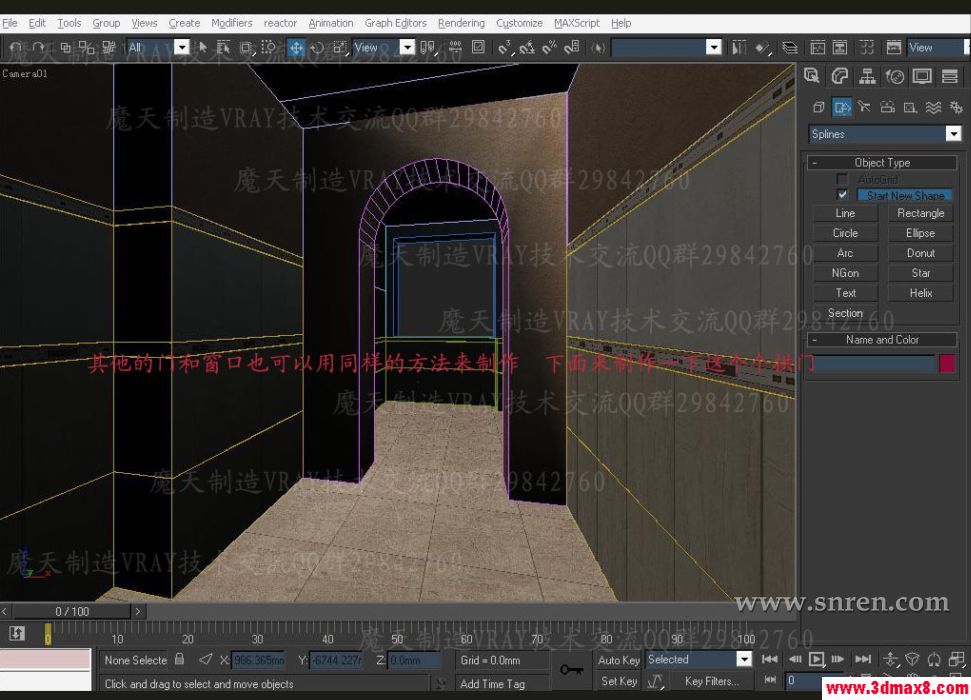Click the Line button
971x700 pixels.
coord(844,212)
